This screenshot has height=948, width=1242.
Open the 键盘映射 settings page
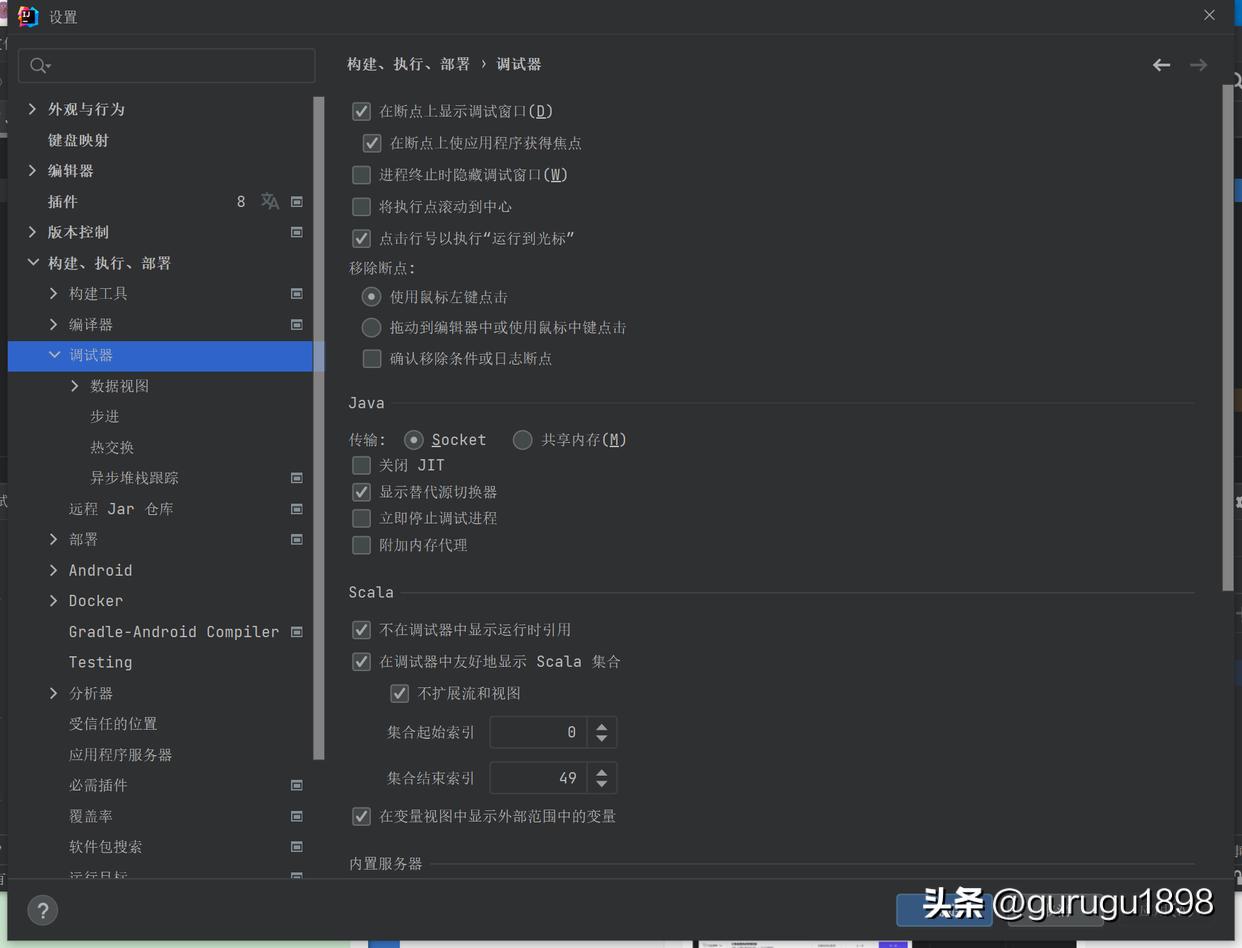point(80,140)
